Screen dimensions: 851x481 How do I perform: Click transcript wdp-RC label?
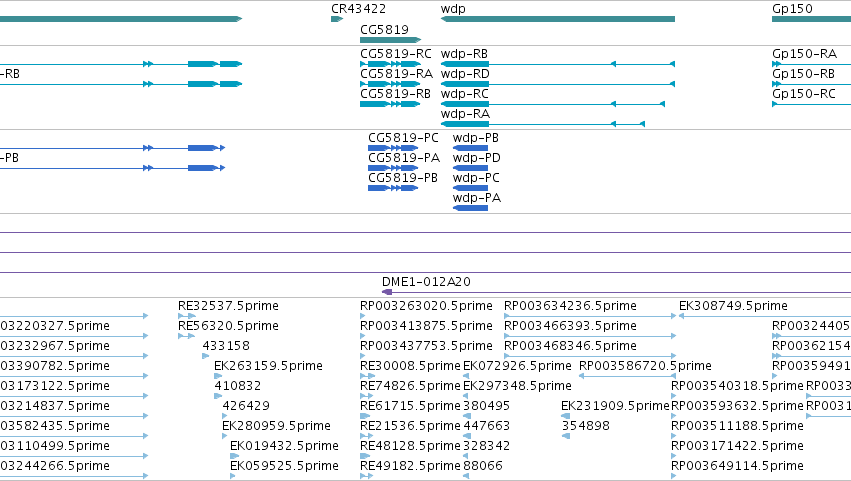click(465, 94)
